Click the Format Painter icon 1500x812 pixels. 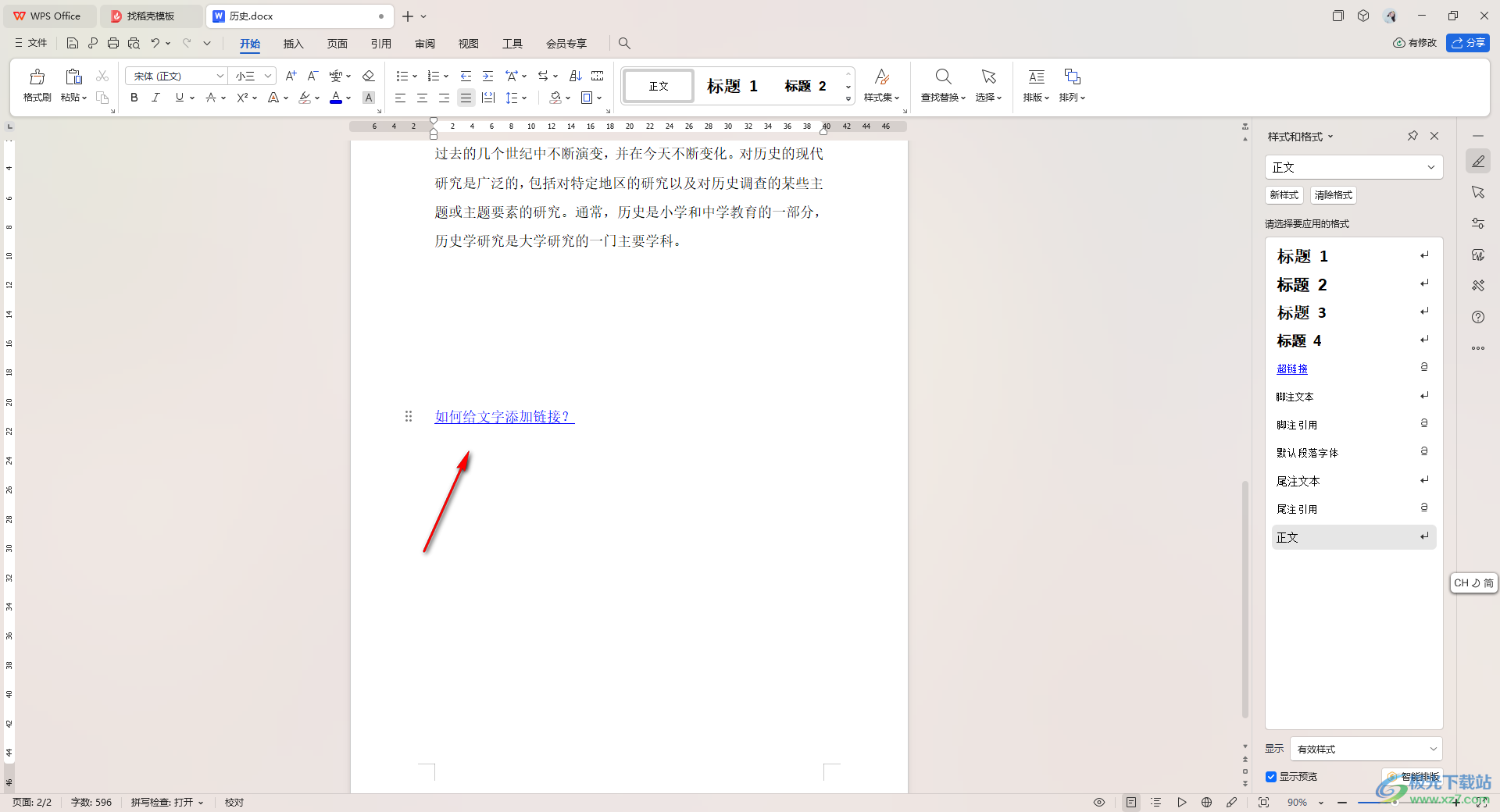(37, 77)
